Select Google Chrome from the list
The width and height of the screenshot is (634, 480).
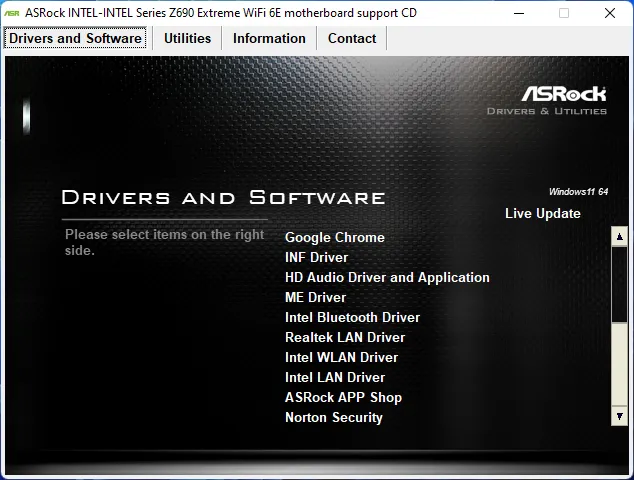[335, 237]
